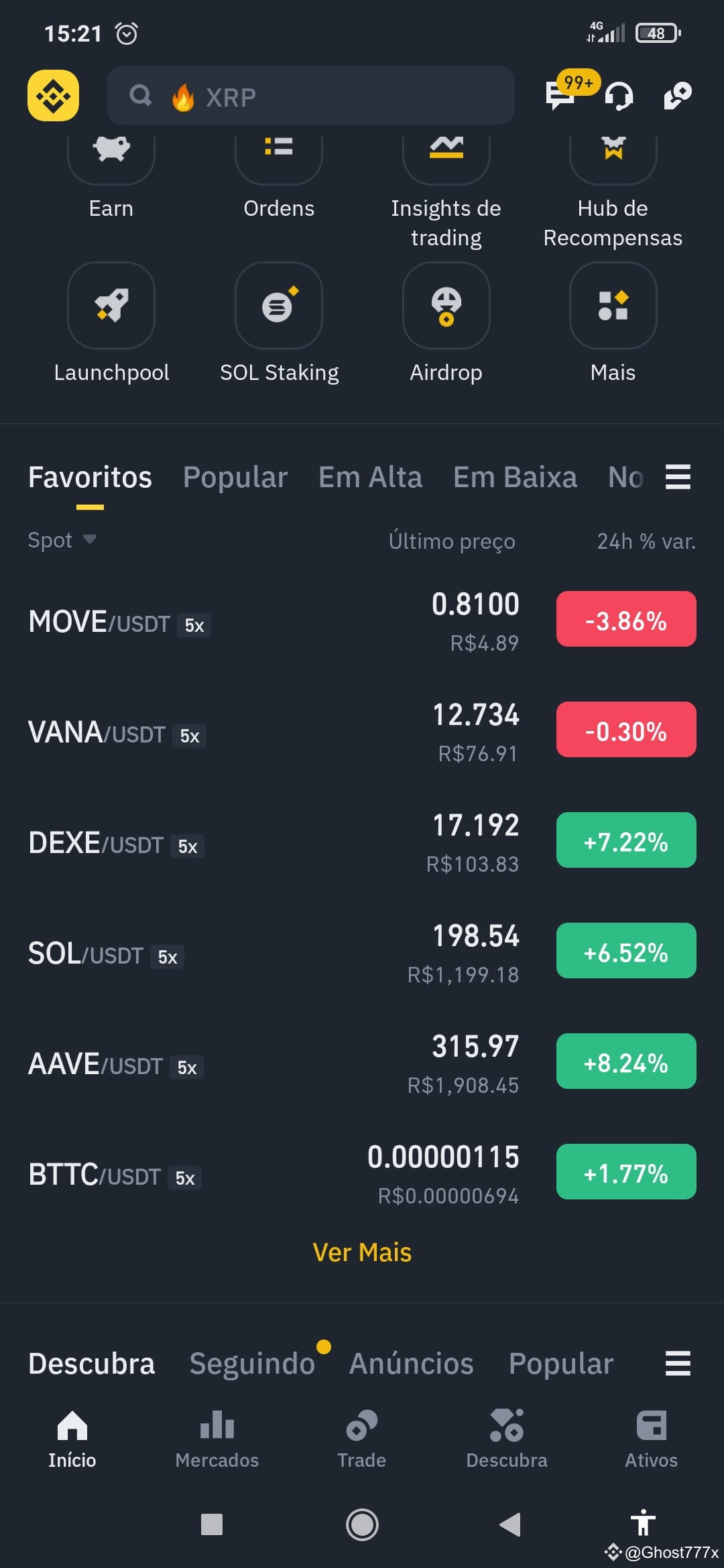
Task: Toggle MOVE -3.86% change badge
Action: click(626, 619)
